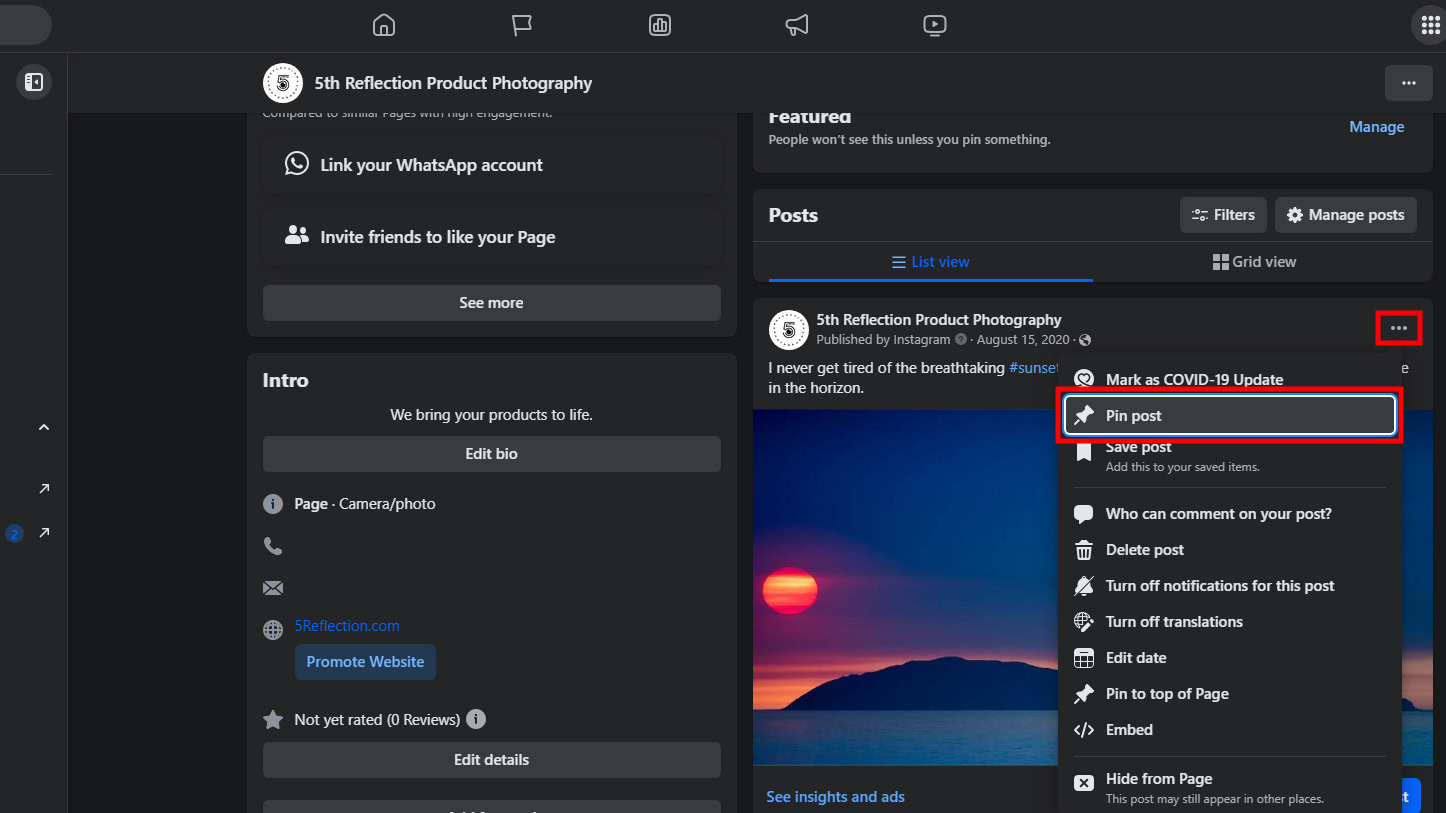Open the Ad Center megaphone icon
This screenshot has width=1446, height=813.
click(x=797, y=25)
